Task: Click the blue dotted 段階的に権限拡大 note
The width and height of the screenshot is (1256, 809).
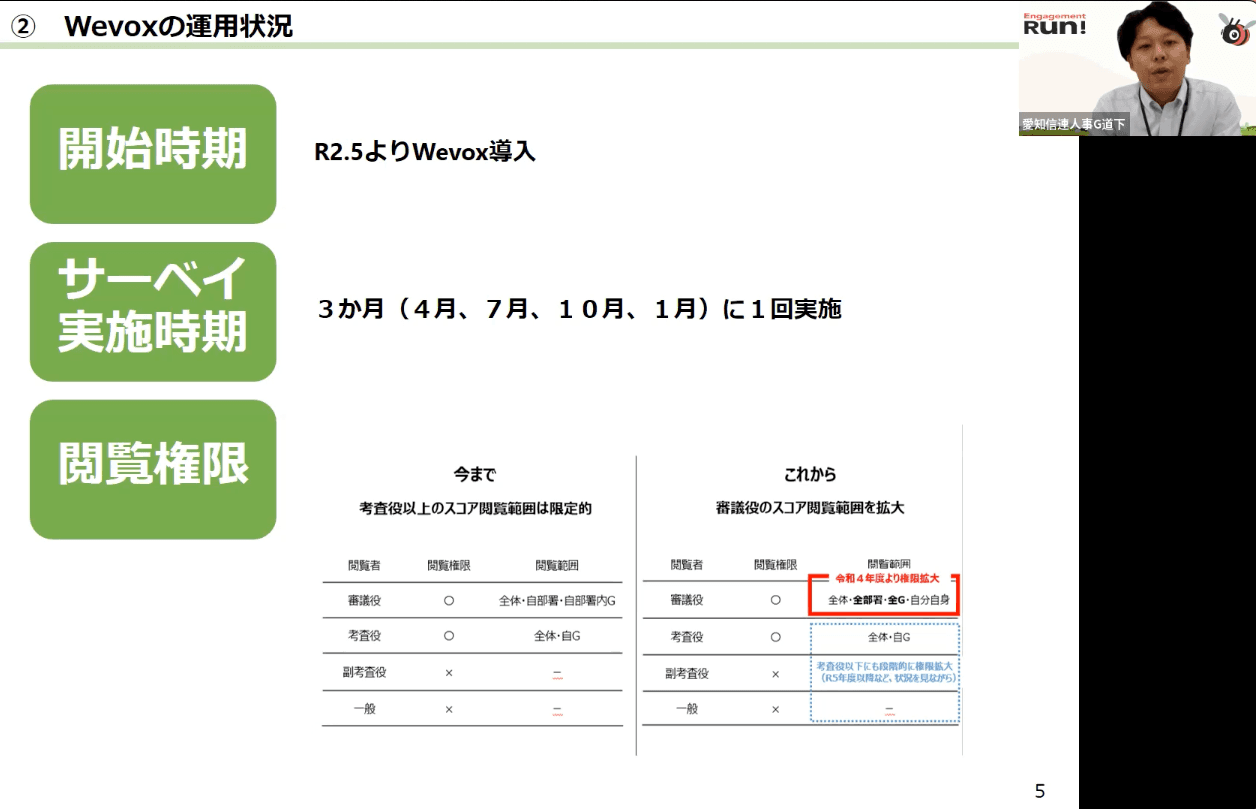Action: tap(885, 672)
